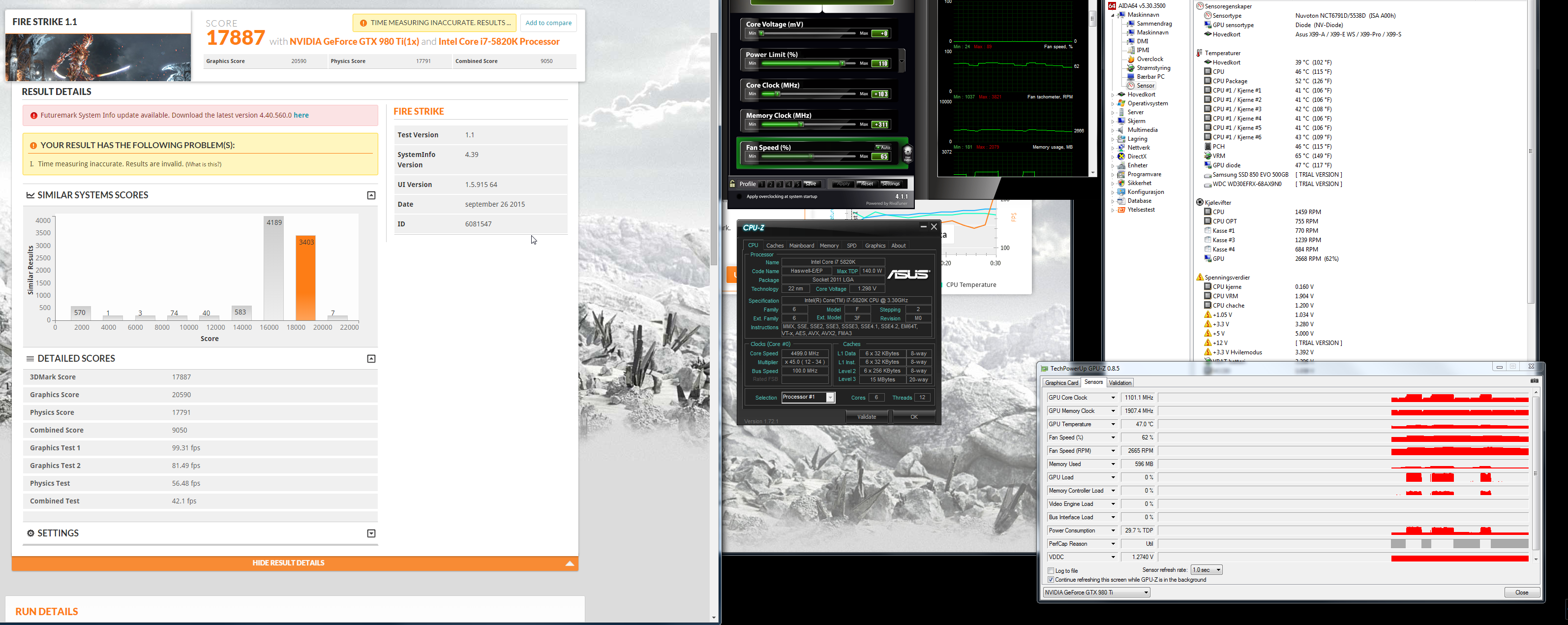Expand Power Limit dropdown arrow in Afterburner

[x=902, y=61]
